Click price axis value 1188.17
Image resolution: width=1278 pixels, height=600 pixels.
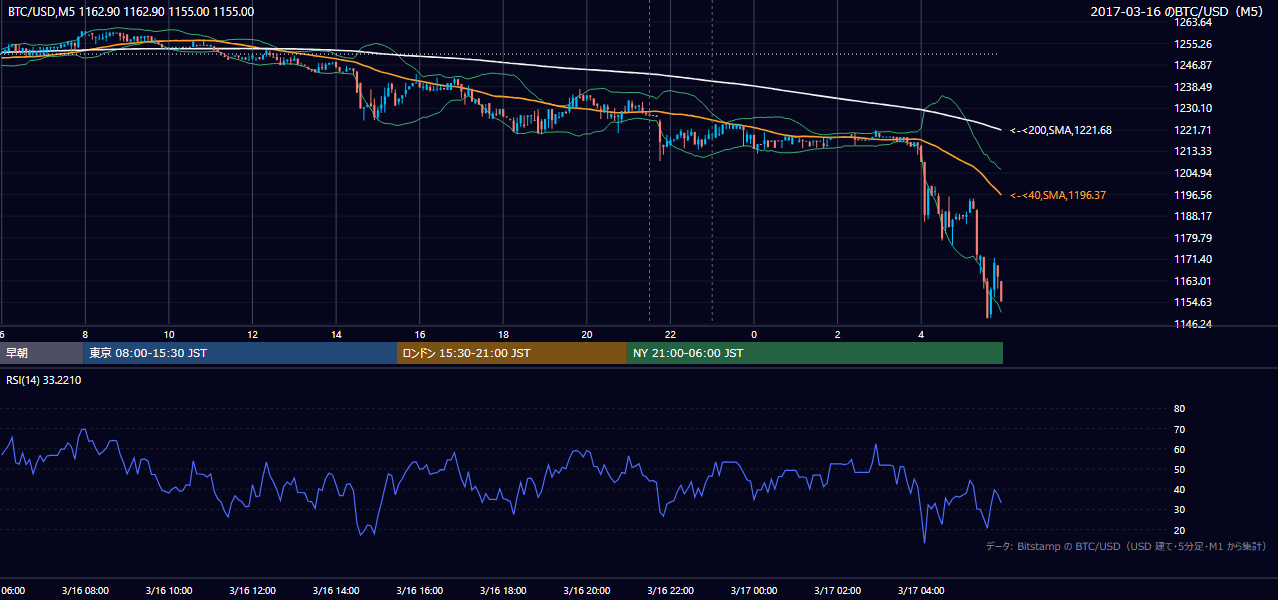coord(1193,216)
